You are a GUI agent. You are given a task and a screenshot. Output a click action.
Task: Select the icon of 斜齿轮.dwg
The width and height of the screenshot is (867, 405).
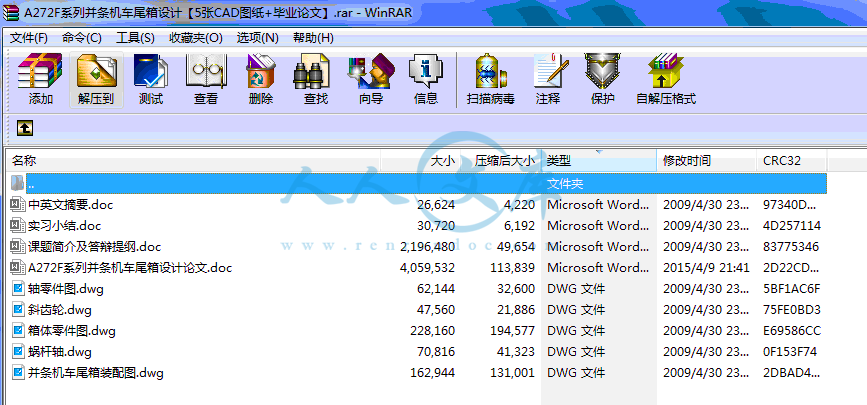click(x=18, y=310)
